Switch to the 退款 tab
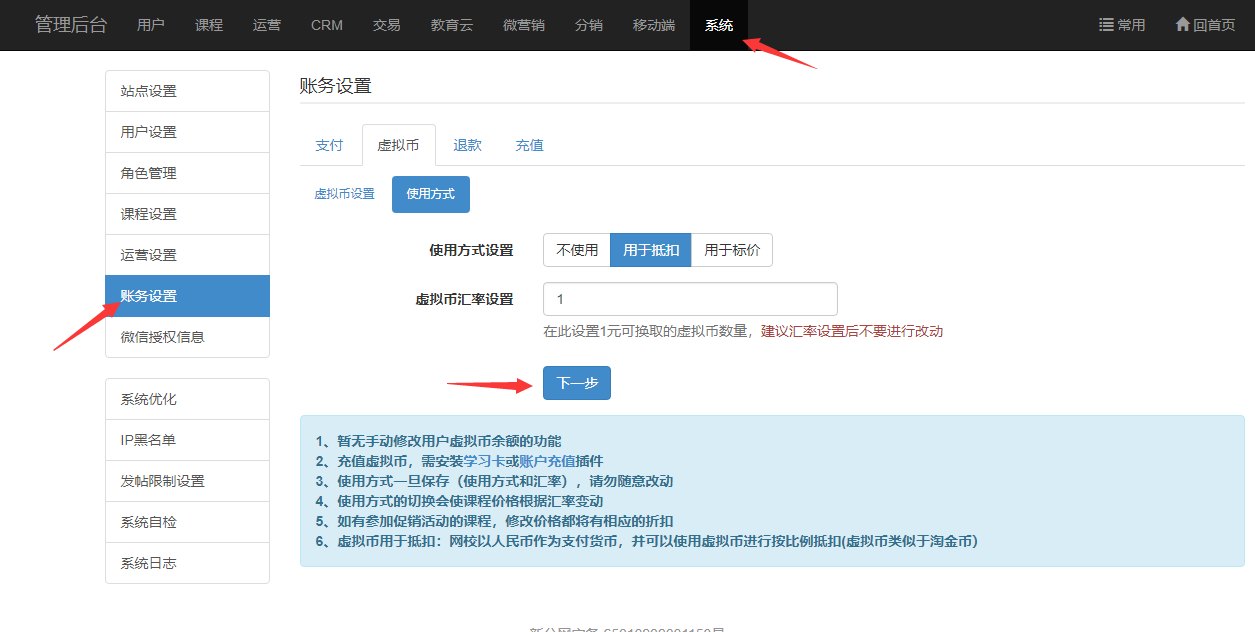 pyautogui.click(x=467, y=145)
